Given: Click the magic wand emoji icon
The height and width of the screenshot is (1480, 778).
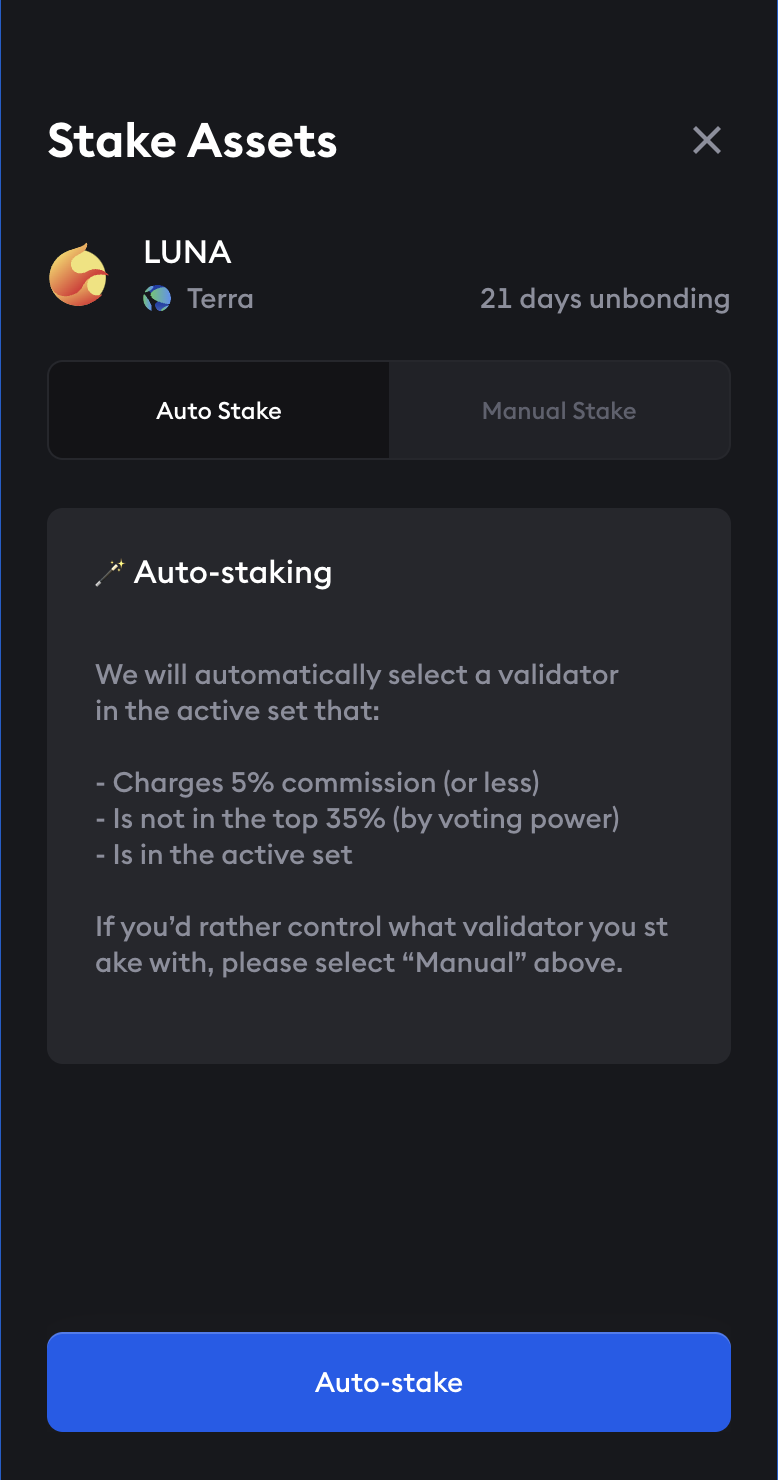Looking at the screenshot, I should [109, 573].
